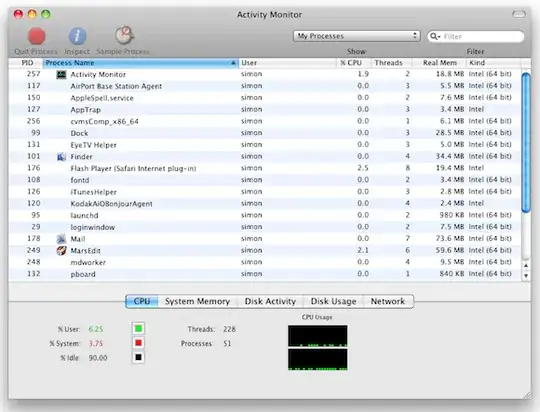Select the Flash Player plug-in process

[264, 168]
